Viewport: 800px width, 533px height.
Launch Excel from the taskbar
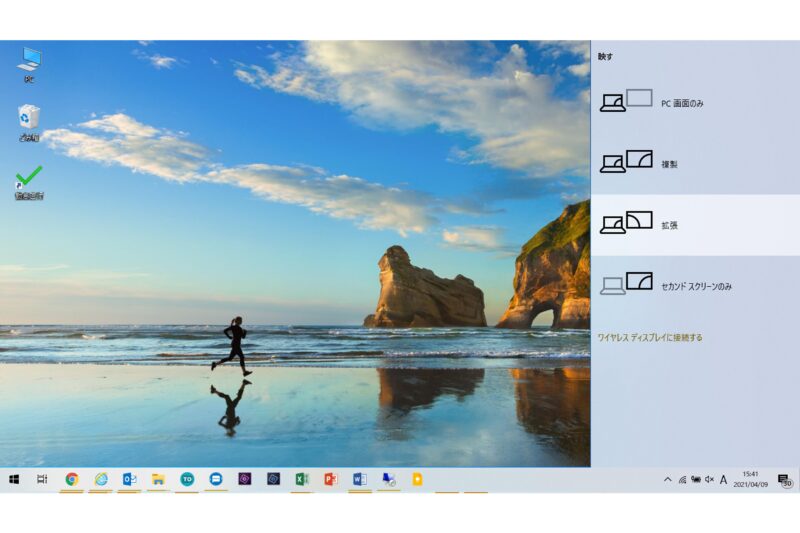[302, 480]
